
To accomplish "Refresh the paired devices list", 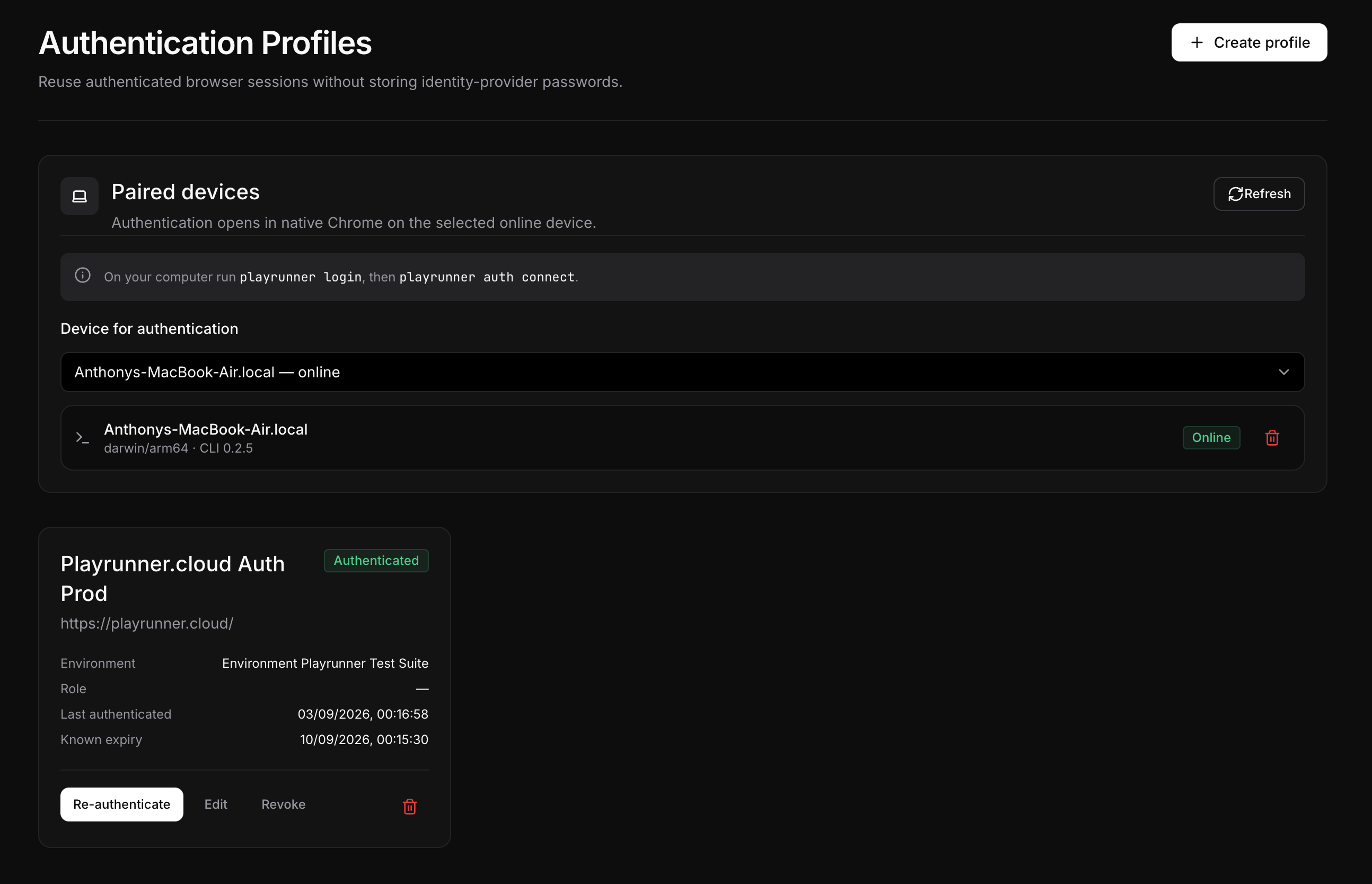I will point(1259,194).
